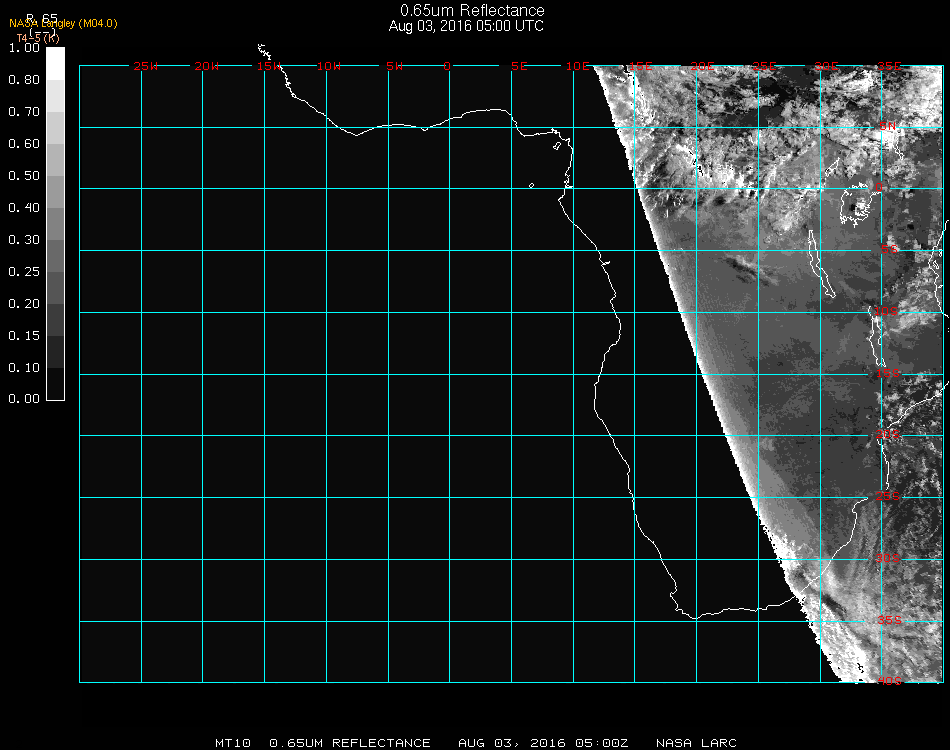
Task: Click the 0.60 colorbar scale value
Action: (x=24, y=144)
